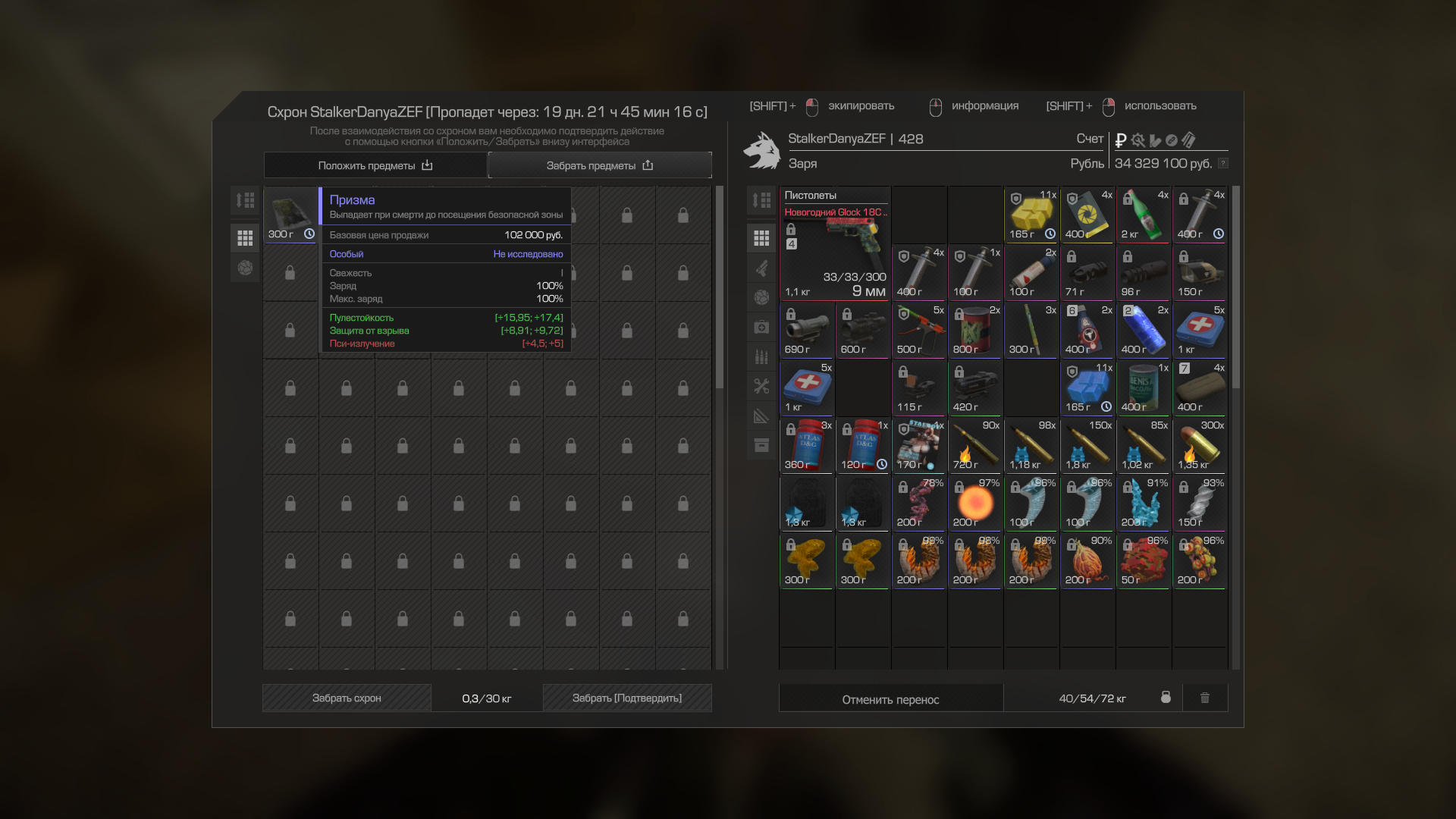Select the blue crystal artifact 91%
The height and width of the screenshot is (819, 1456).
pos(1144,503)
